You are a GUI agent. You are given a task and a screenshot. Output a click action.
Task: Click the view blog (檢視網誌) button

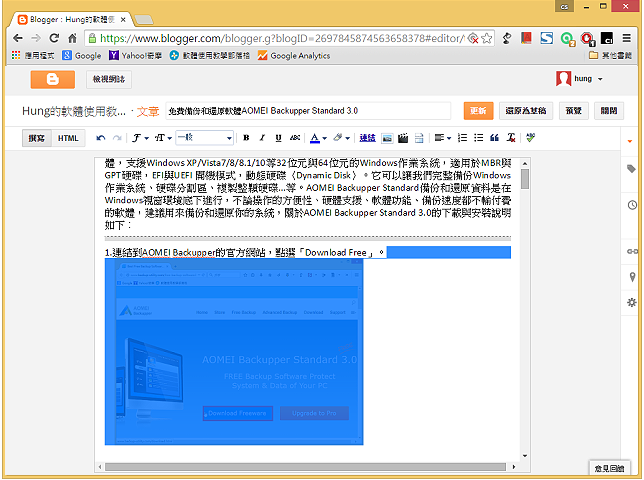(x=109, y=79)
